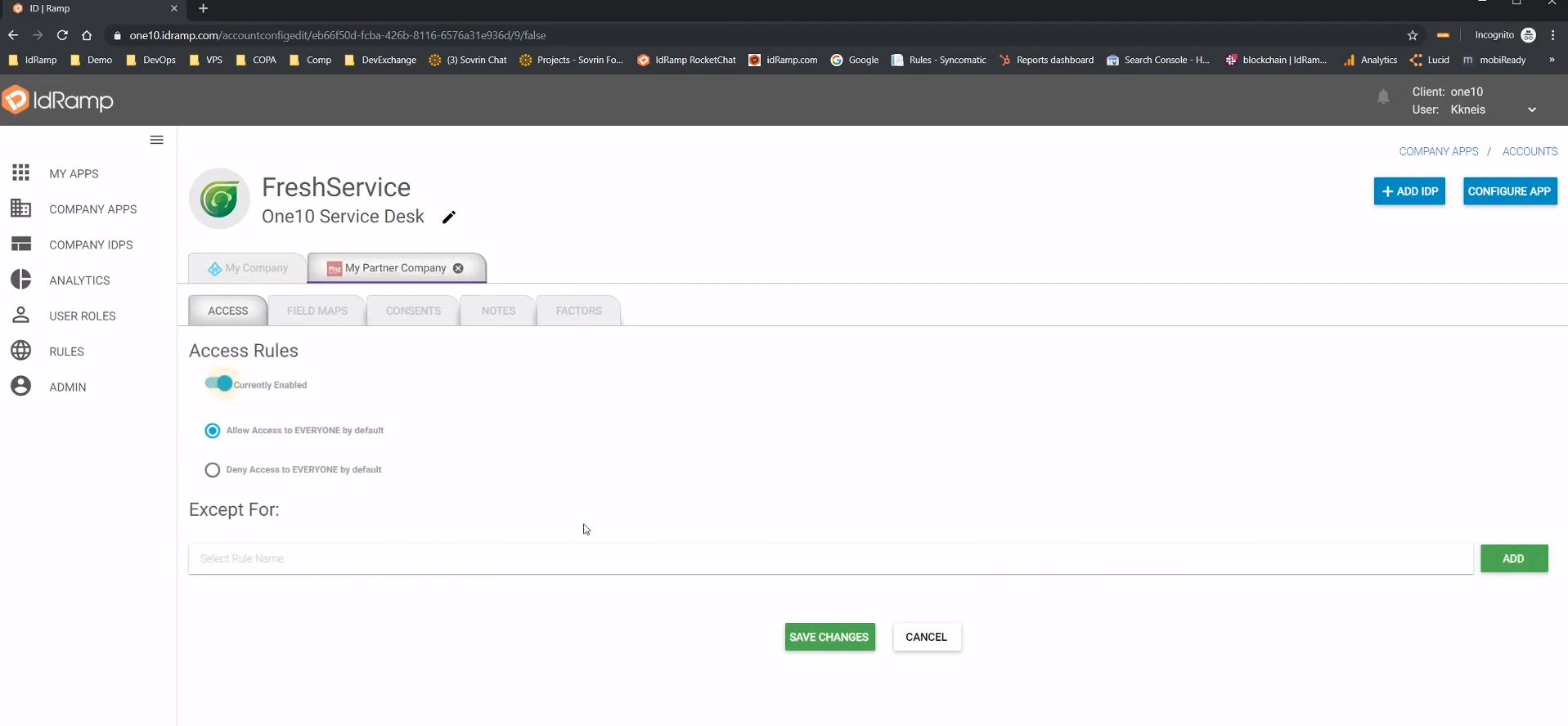This screenshot has height=726, width=1568.
Task: Open User Roles person icon
Action: (21, 315)
